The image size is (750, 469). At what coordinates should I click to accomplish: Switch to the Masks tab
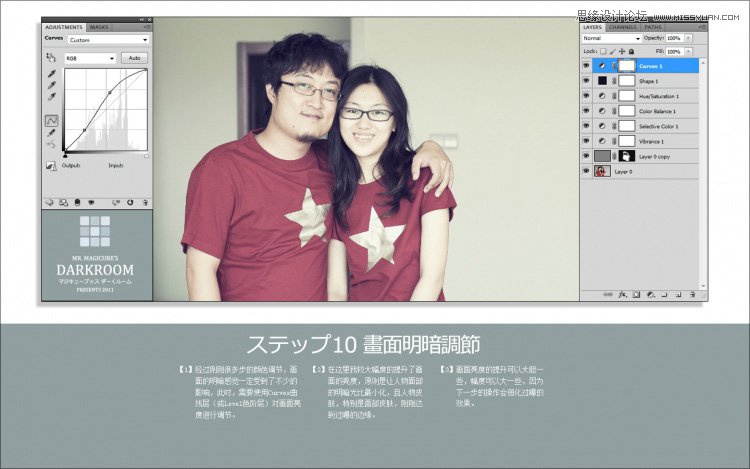(99, 27)
